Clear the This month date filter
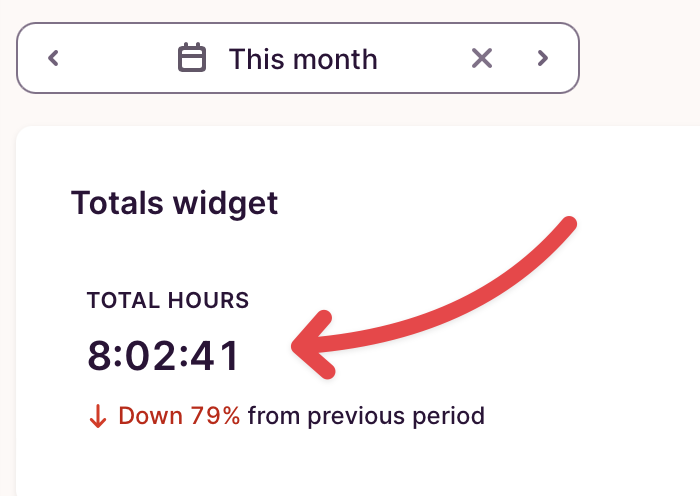This screenshot has width=700, height=496. point(482,58)
